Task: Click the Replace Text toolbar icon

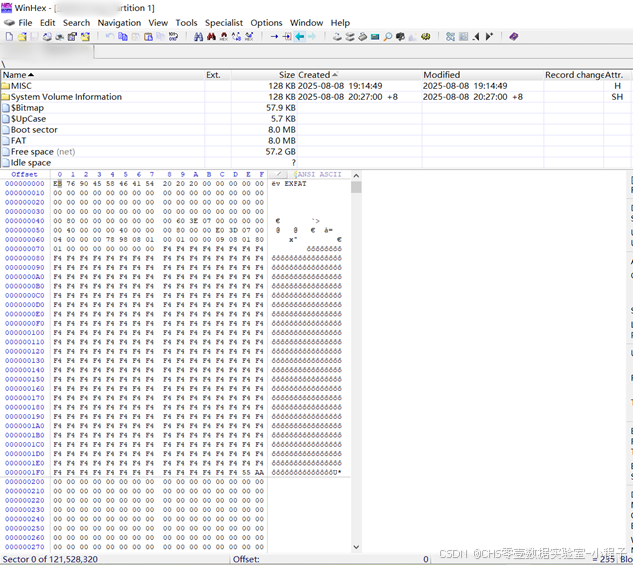Action: 237,37
